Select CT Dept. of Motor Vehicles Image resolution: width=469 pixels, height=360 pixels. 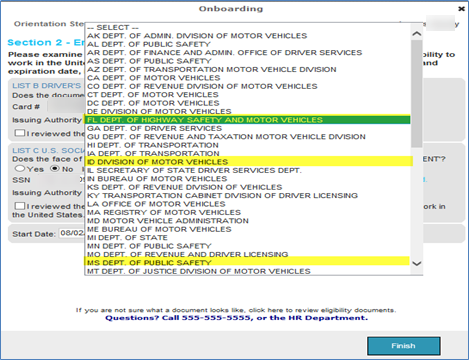click(x=248, y=95)
